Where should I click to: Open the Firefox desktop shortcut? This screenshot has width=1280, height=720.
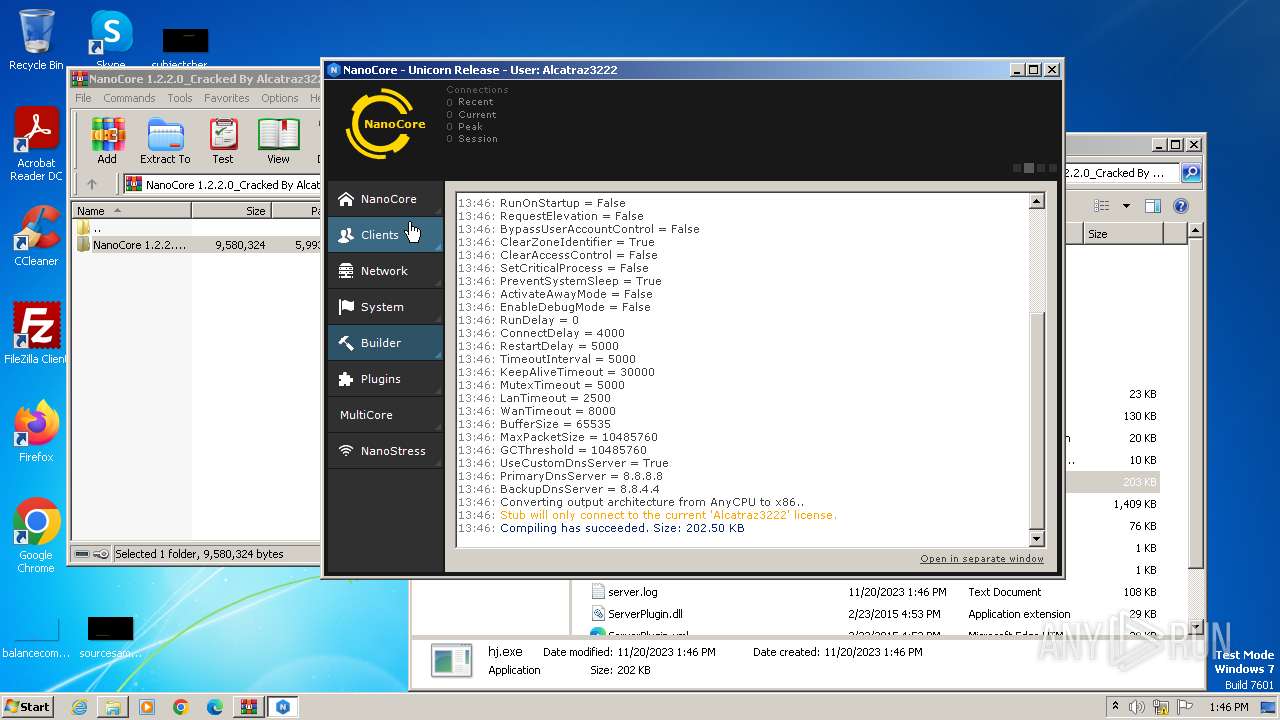click(36, 431)
